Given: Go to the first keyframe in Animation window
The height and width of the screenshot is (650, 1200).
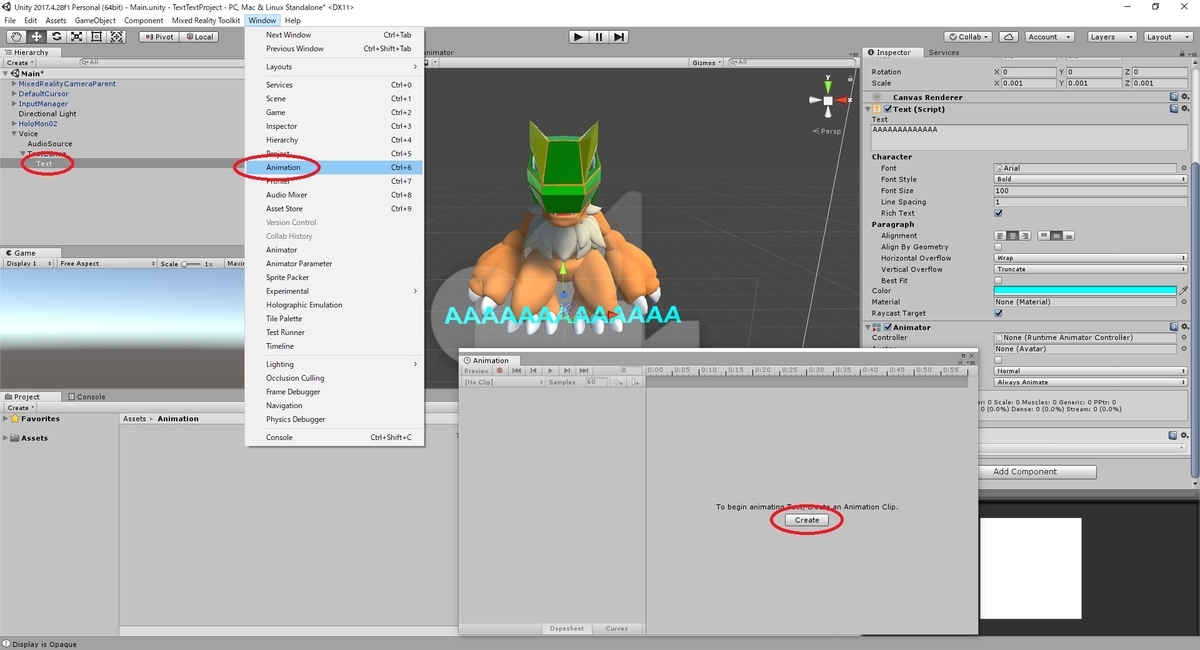Looking at the screenshot, I should point(517,371).
